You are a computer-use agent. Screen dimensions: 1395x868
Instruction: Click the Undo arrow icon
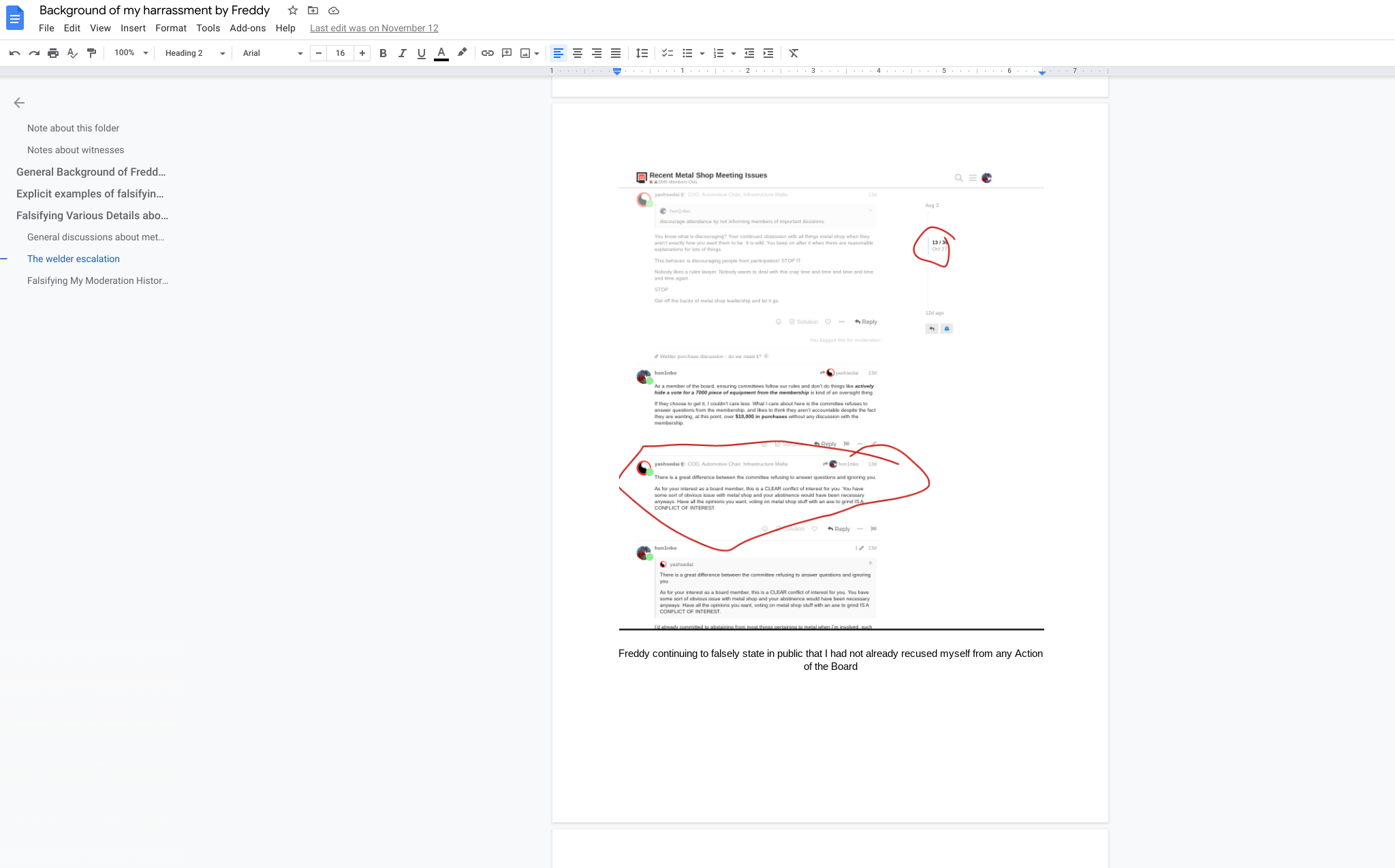[15, 53]
